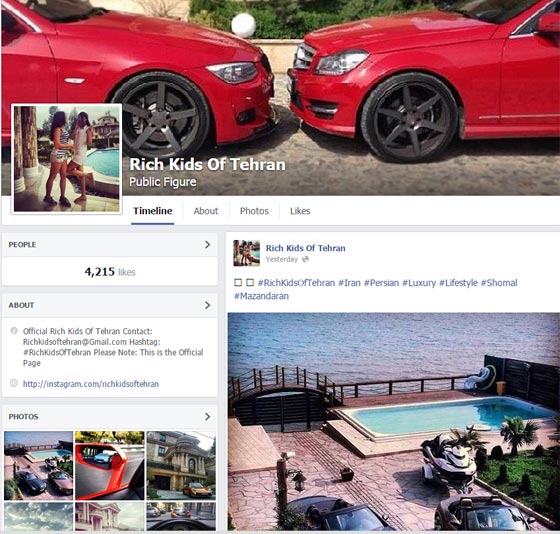
Task: Open the instagram.com/richkidsoftehran link
Action: pos(91,384)
